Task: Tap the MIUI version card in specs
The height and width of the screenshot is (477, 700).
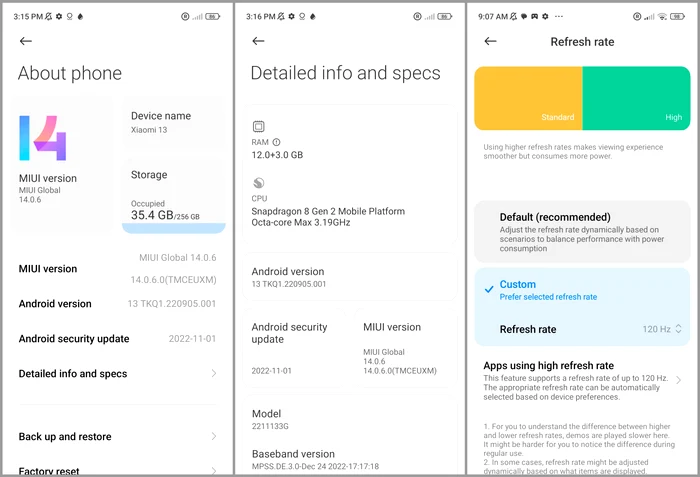Action: (x=405, y=348)
